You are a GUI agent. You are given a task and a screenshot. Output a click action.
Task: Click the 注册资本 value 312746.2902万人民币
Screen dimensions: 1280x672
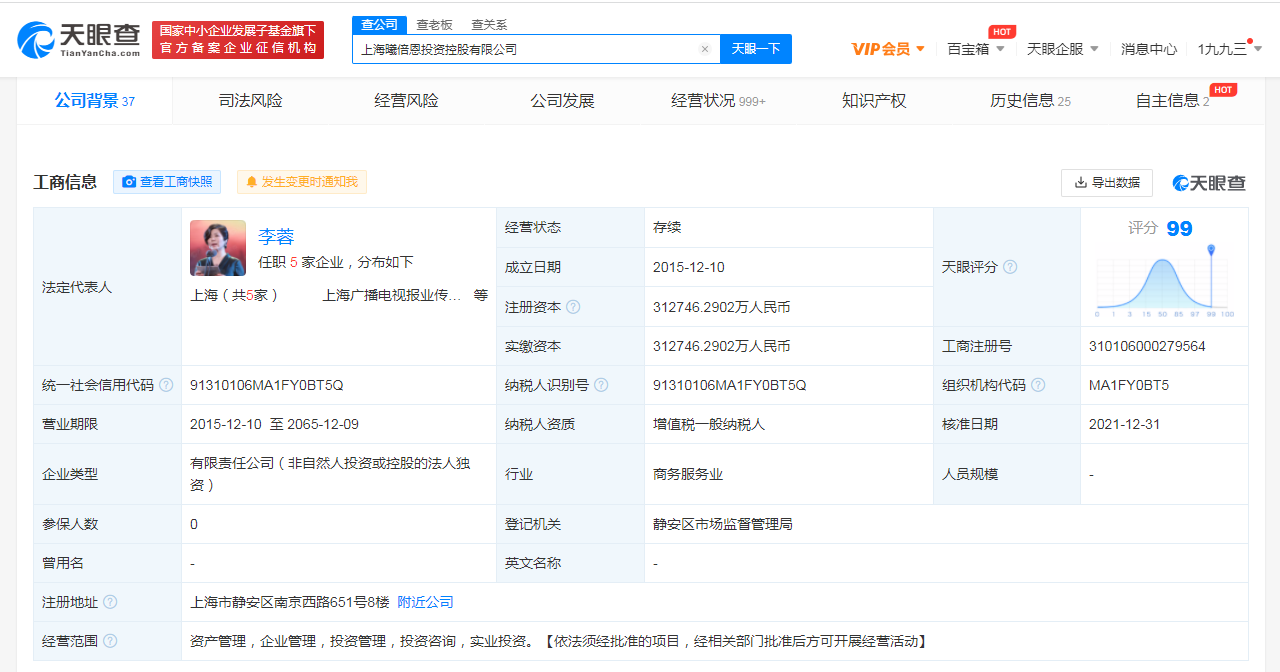coord(722,307)
